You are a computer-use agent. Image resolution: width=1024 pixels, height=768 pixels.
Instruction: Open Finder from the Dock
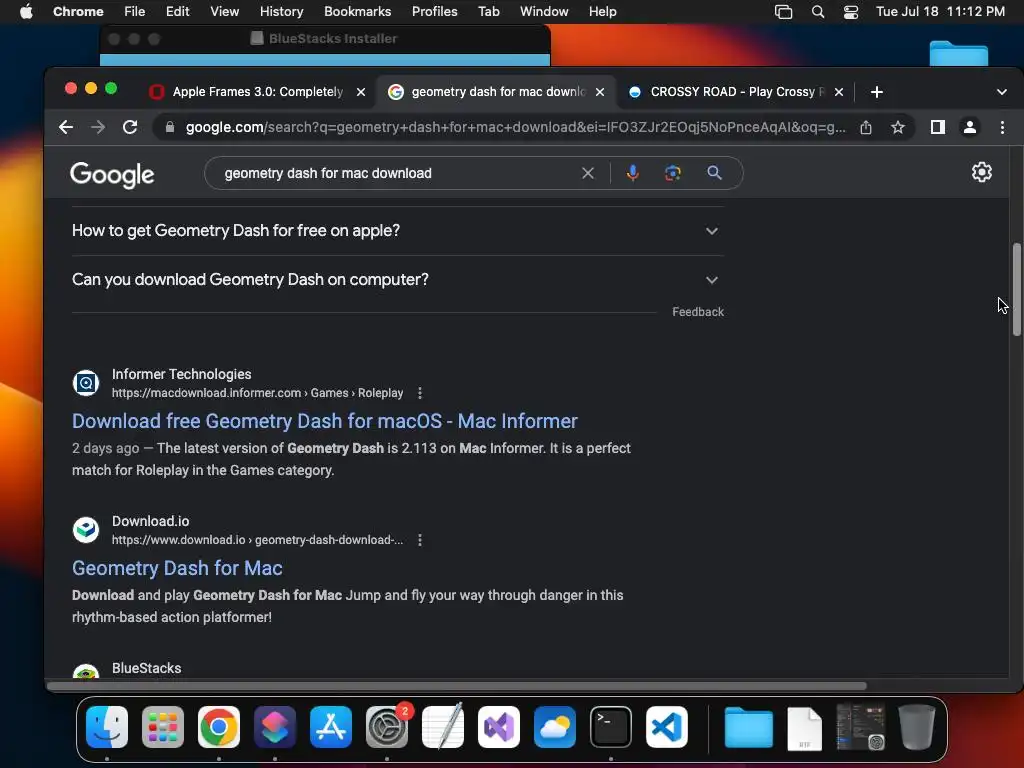point(107,727)
